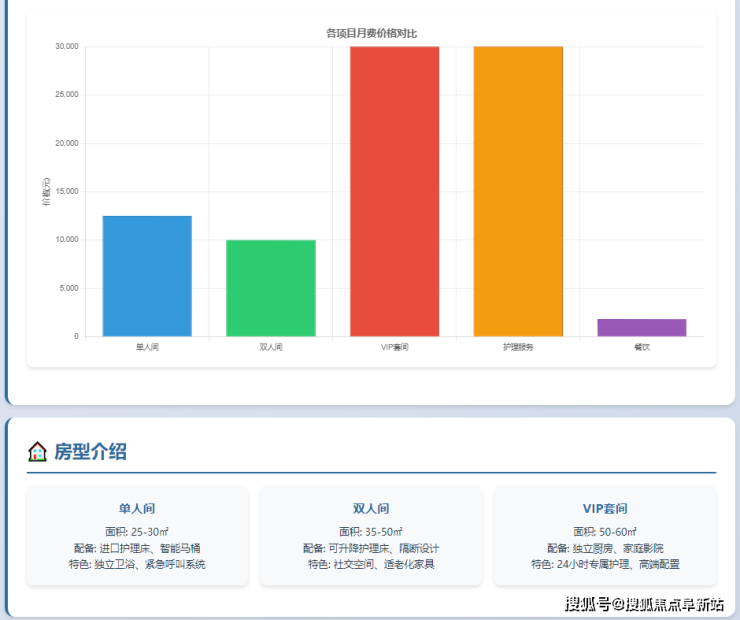Screen dimensions: 740x620
Task: Click the 餐饮 x-axis label
Action: click(641, 347)
